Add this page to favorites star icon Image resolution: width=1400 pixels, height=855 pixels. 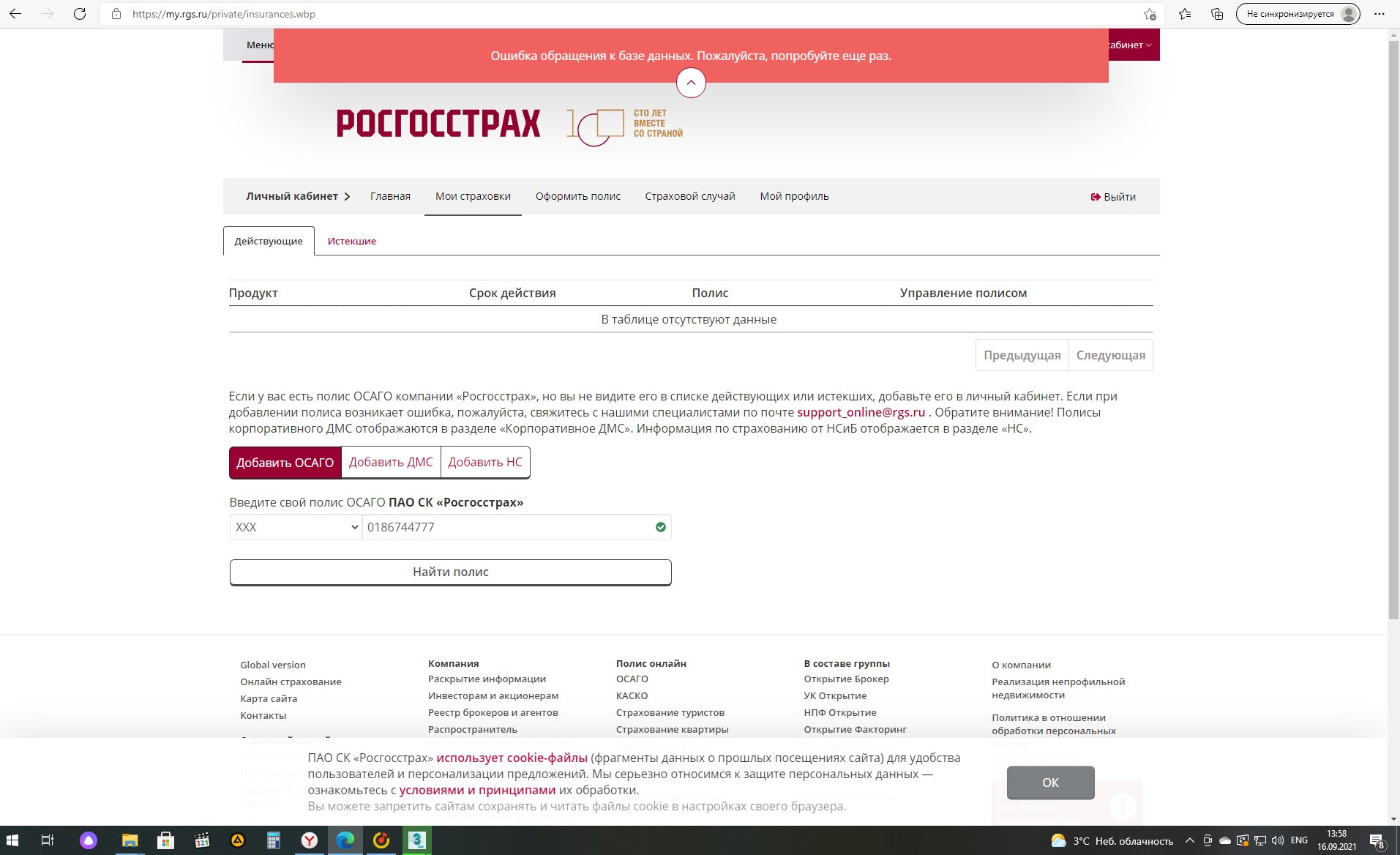tap(1150, 14)
